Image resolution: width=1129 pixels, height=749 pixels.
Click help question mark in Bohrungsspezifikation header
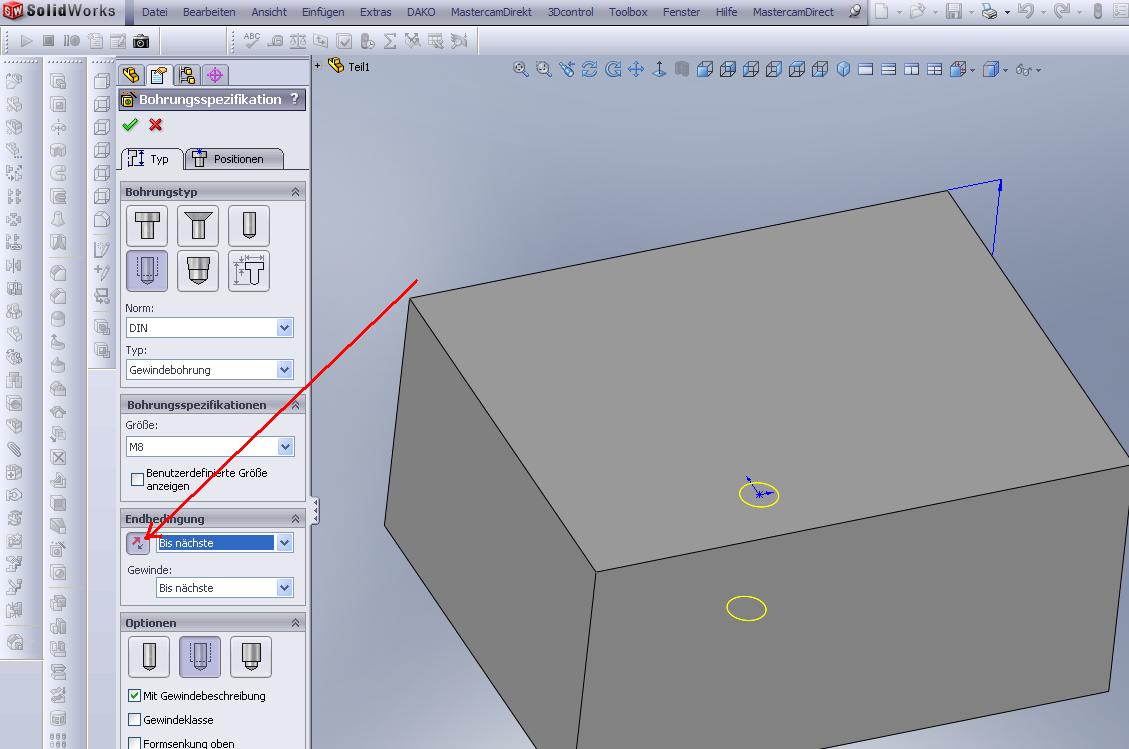pos(294,99)
